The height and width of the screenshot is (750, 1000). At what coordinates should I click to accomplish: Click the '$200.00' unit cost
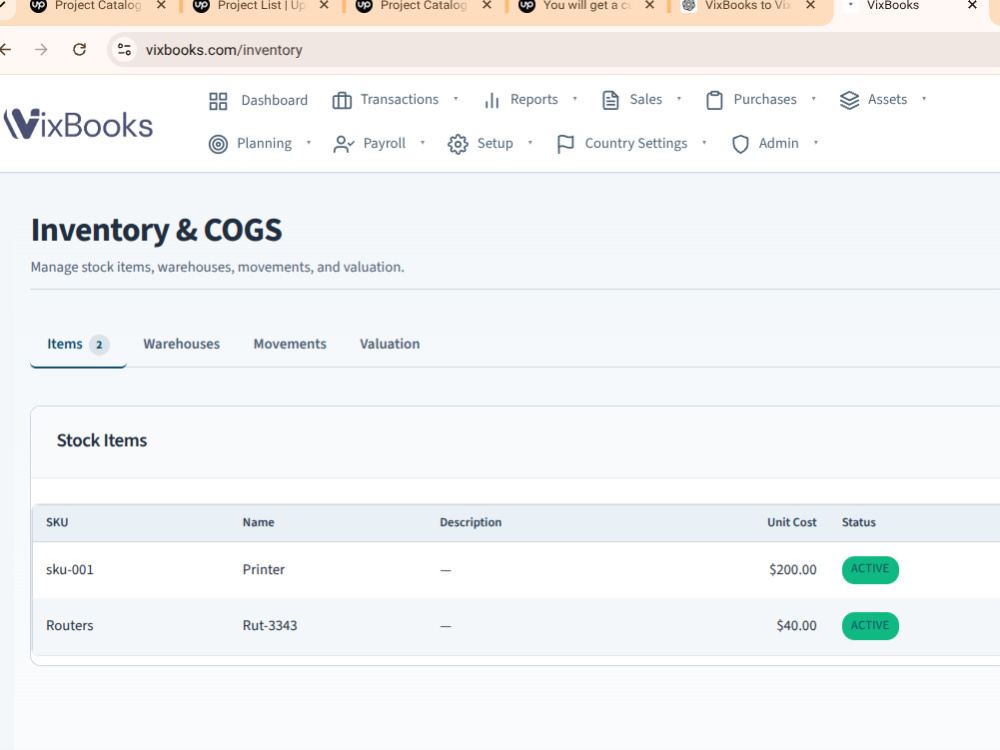tap(793, 570)
